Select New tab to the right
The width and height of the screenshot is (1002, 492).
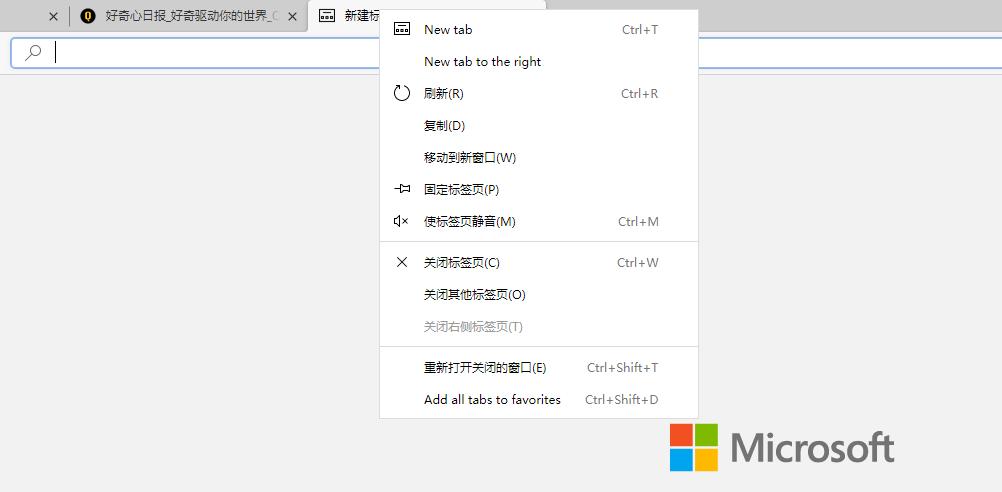pos(539,61)
